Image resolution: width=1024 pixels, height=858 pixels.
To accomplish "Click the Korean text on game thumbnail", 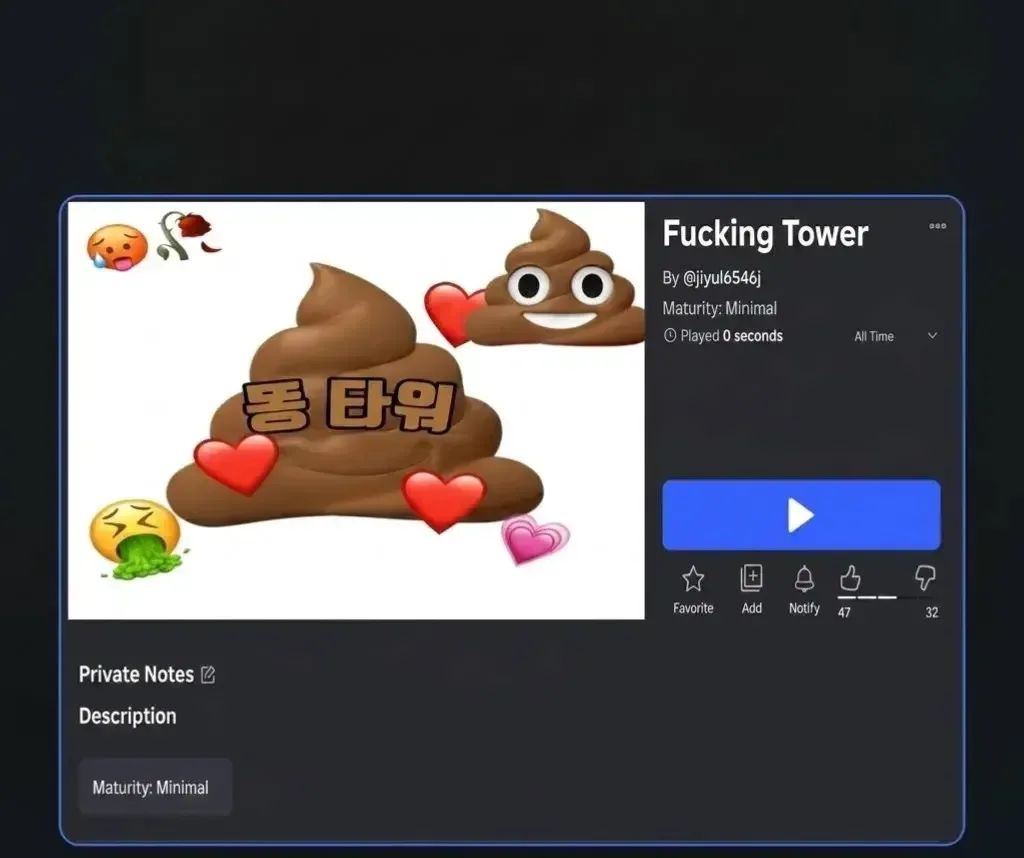I will [349, 407].
